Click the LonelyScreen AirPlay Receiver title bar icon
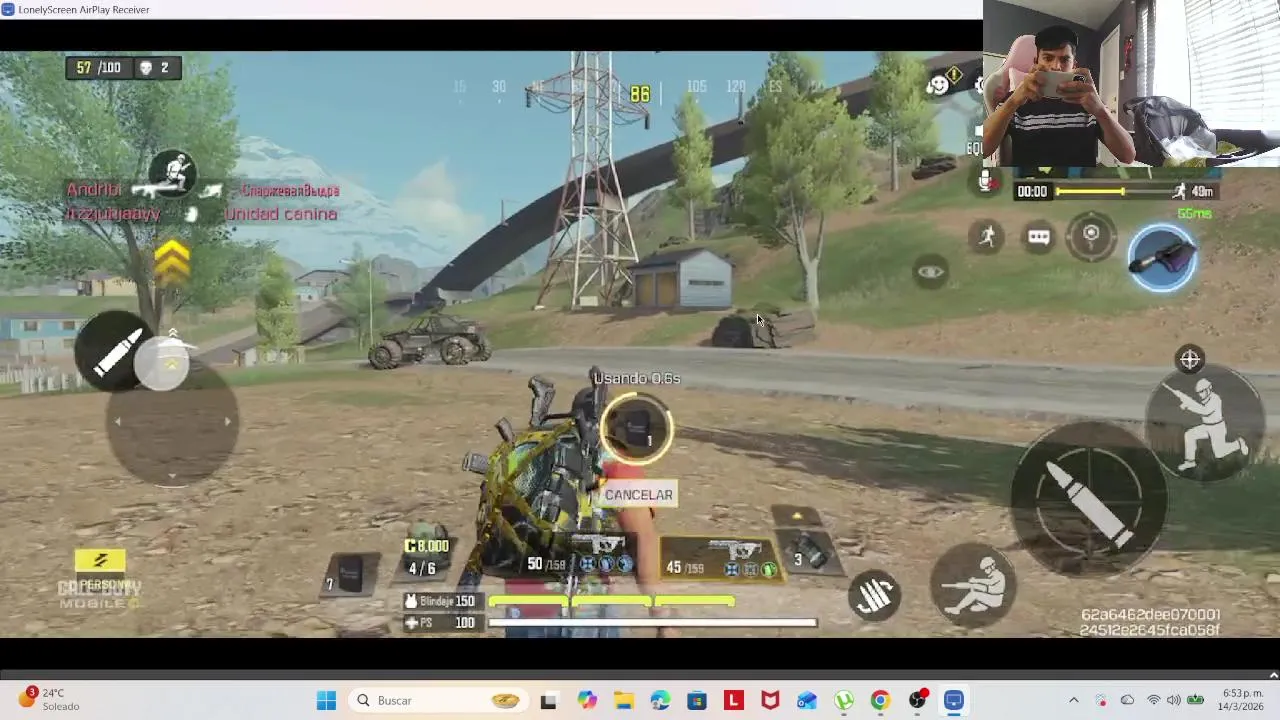This screenshot has height=720, width=1280. coord(8,9)
